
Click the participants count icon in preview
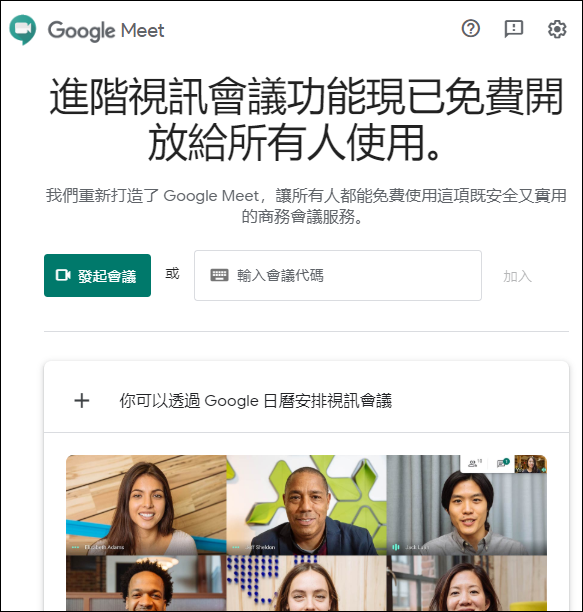475,463
